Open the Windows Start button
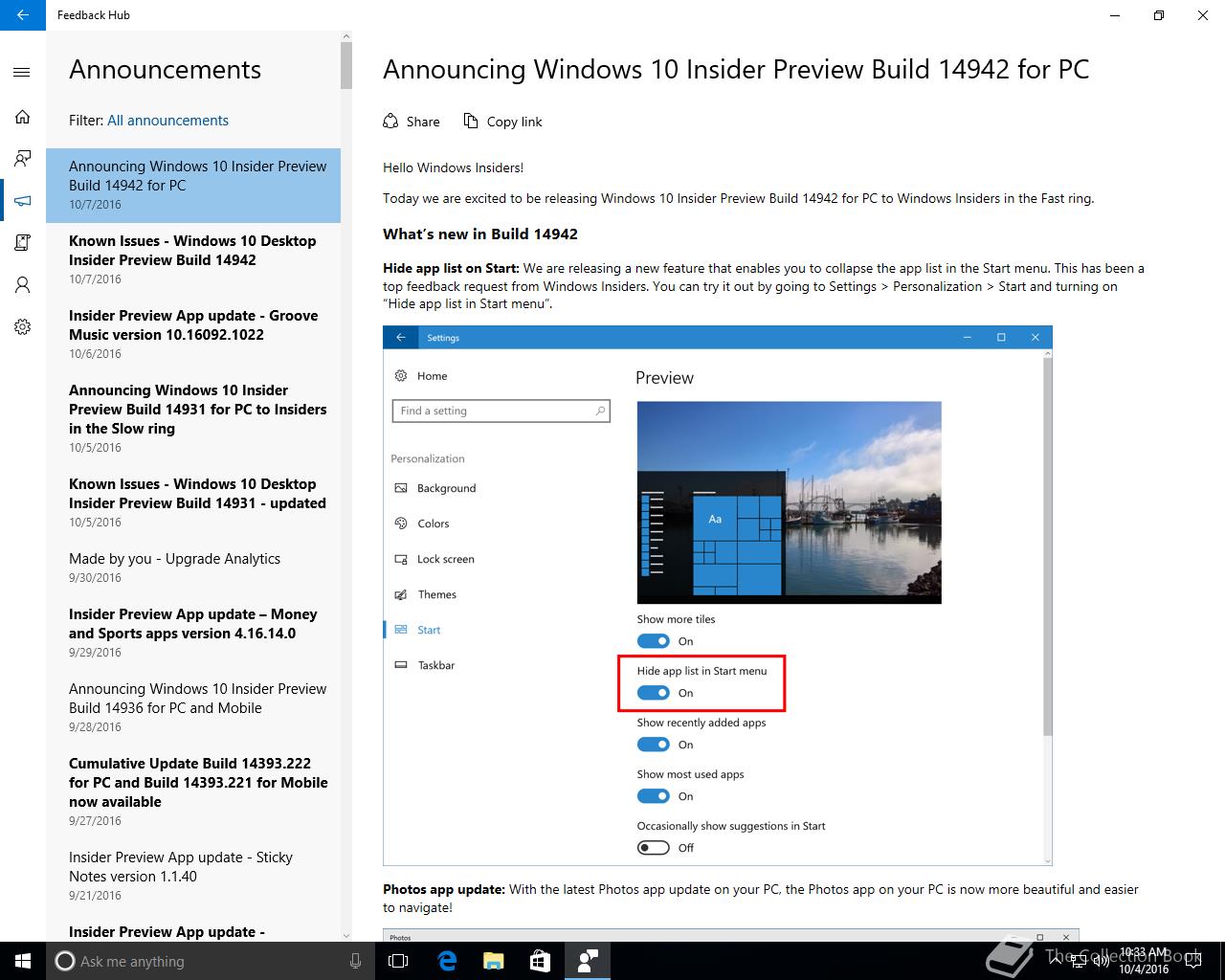Image resolution: width=1225 pixels, height=980 pixels. pyautogui.click(x=23, y=961)
